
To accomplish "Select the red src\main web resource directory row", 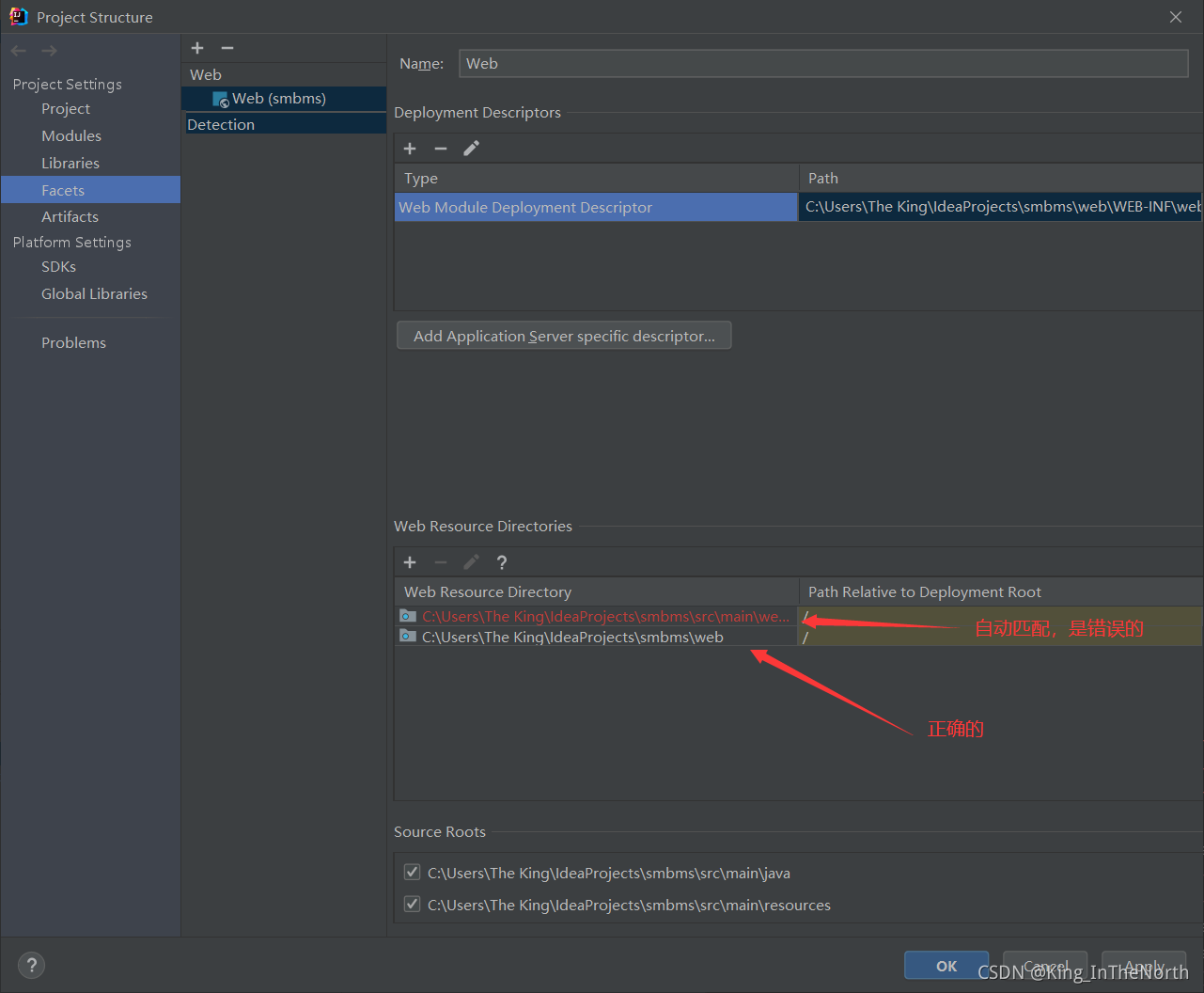I will 596,617.
